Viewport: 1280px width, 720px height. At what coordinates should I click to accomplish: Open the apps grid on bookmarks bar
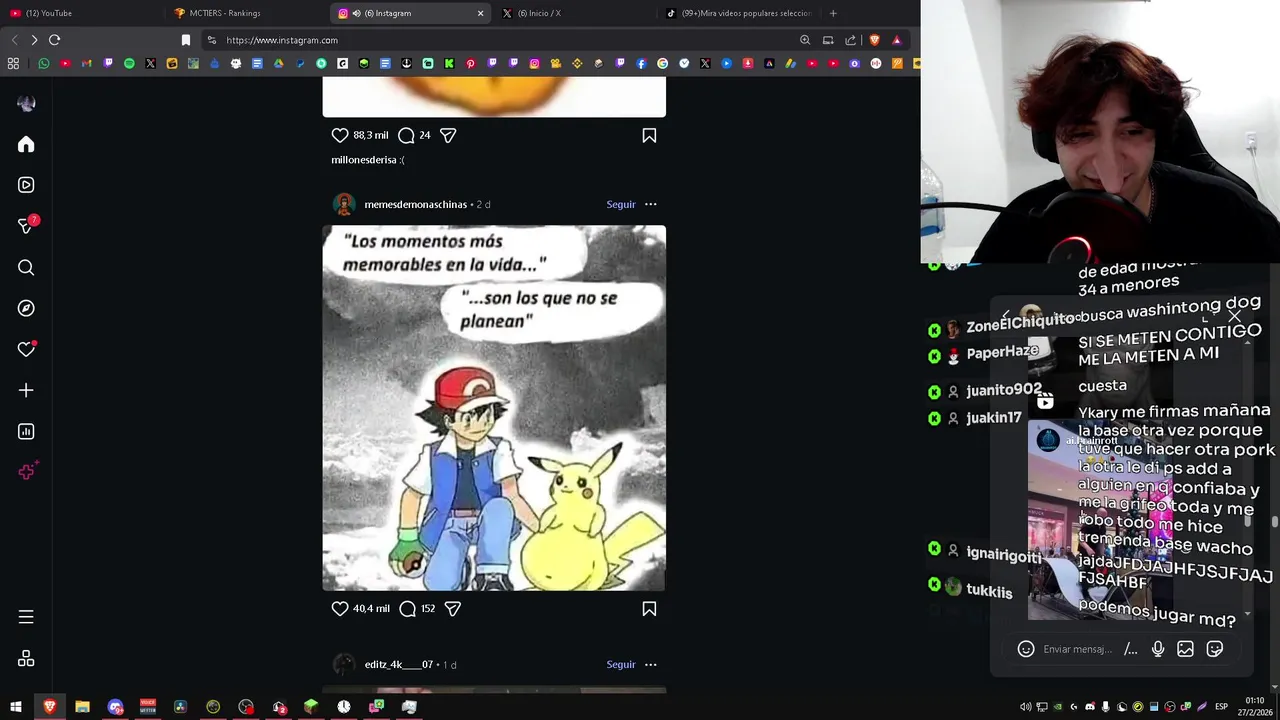(x=13, y=63)
